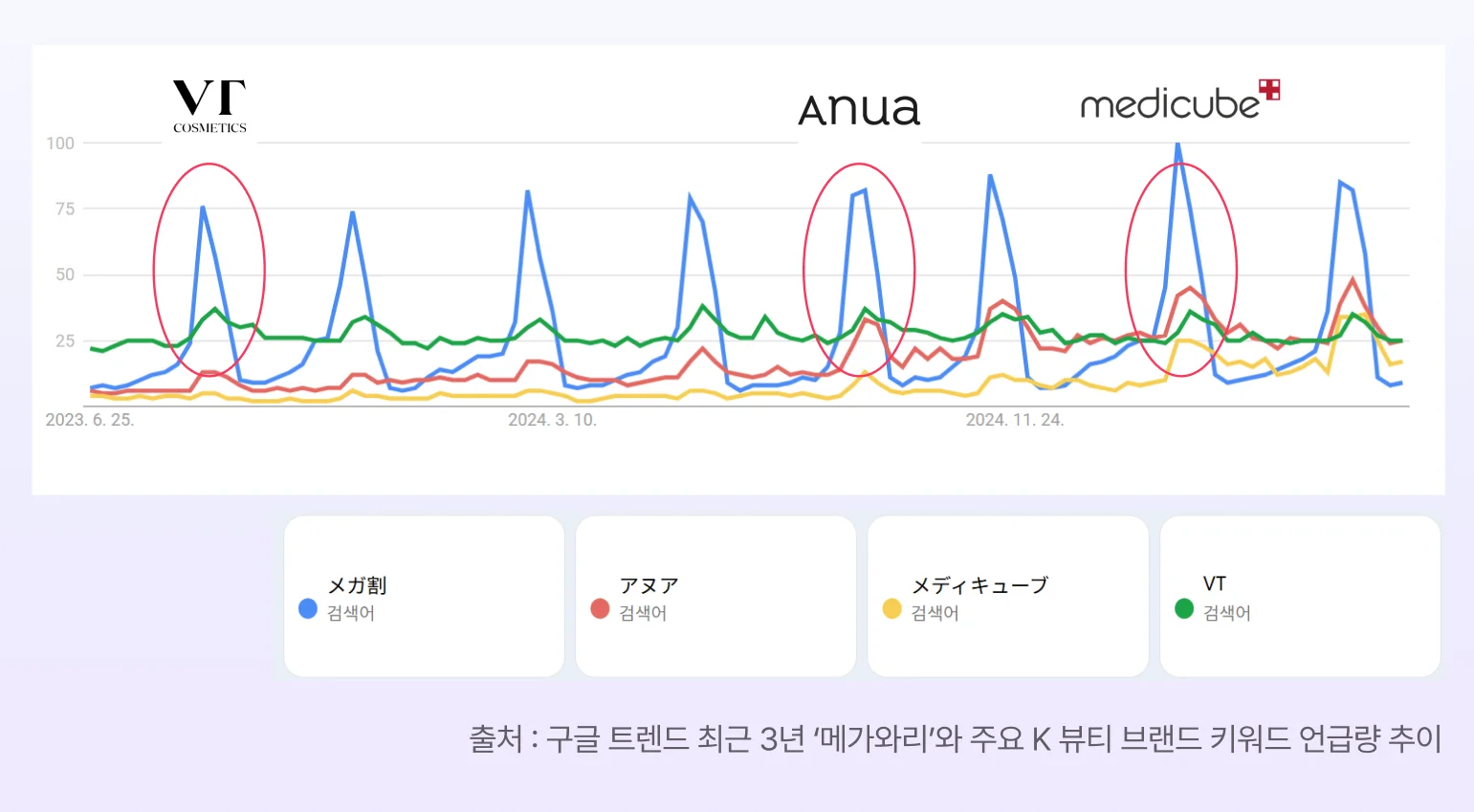This screenshot has height=812, width=1474.
Task: Click the yellow メディキューブ legend dot
Action: pos(891,608)
